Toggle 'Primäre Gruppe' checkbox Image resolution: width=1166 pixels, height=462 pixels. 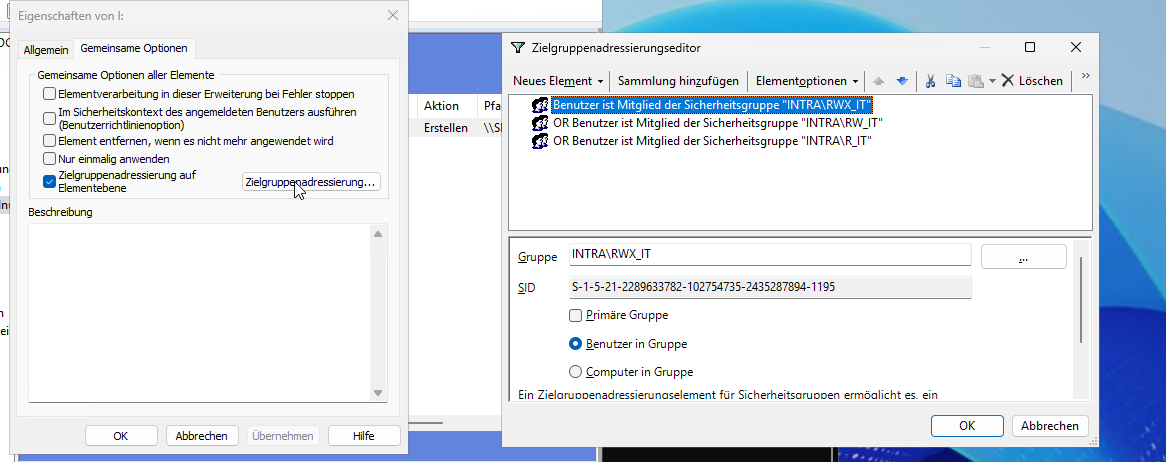pos(575,315)
